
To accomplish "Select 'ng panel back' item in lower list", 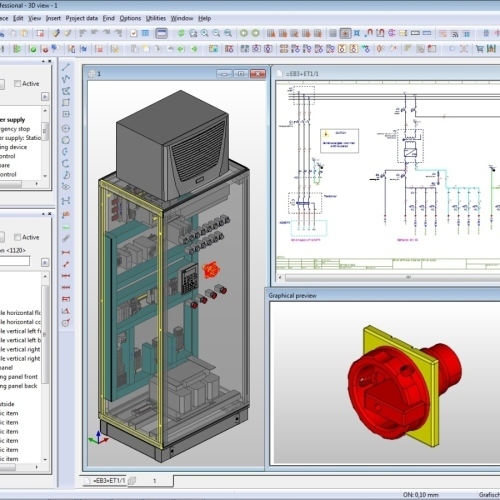I will click(18, 386).
